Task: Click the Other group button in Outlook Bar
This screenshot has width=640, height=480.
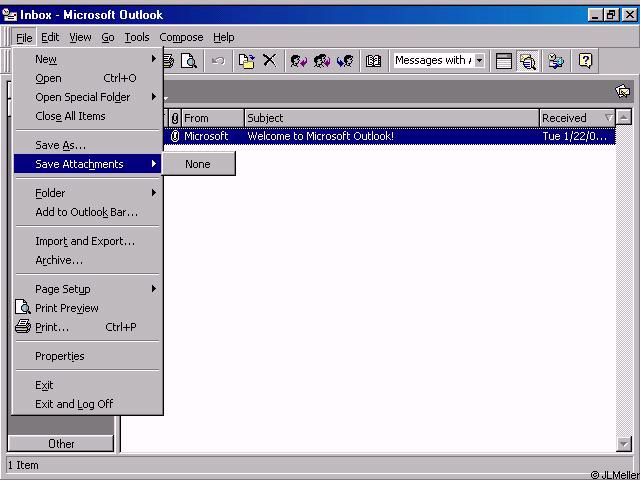Action: pos(61,444)
